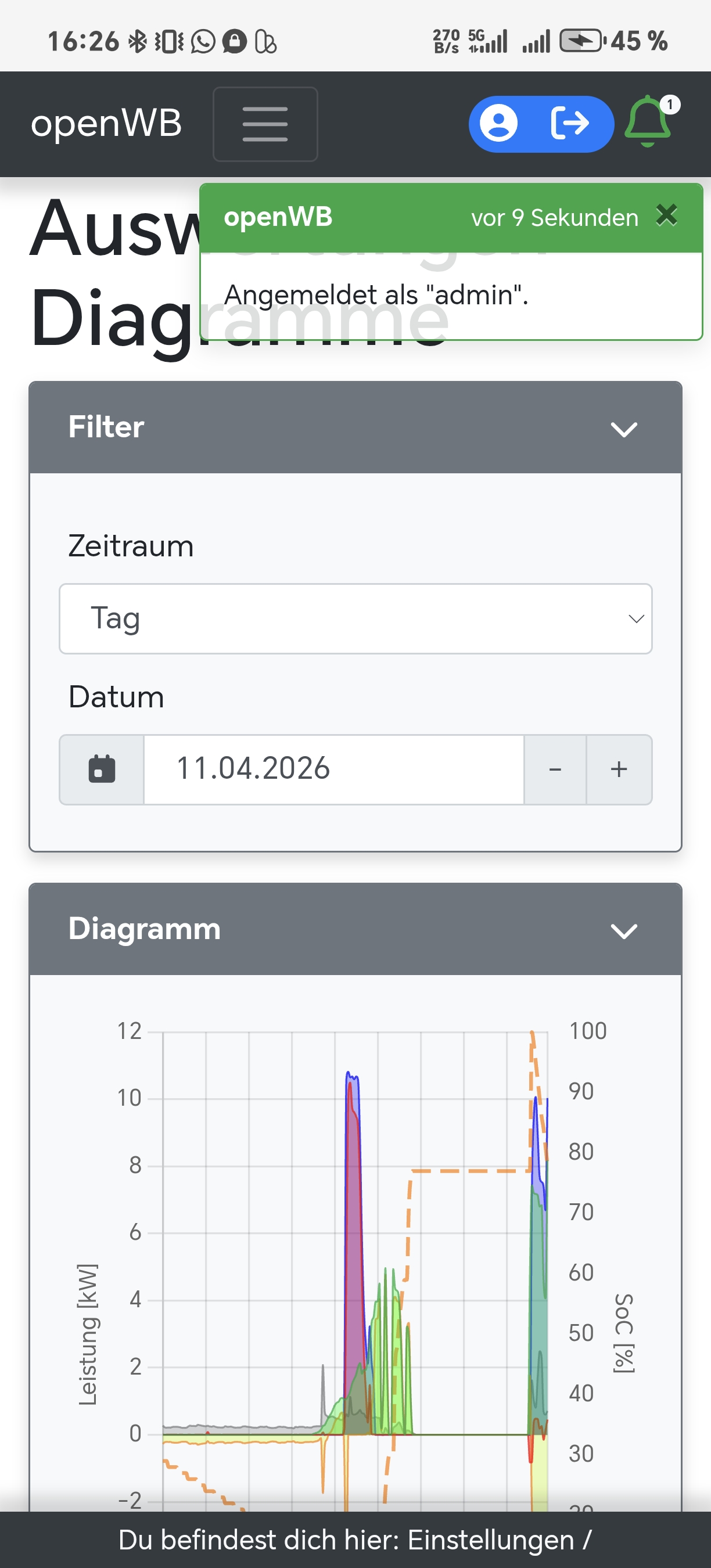The width and height of the screenshot is (711, 1568).
Task: Tap the Bluetooth status bar icon
Action: (x=138, y=41)
